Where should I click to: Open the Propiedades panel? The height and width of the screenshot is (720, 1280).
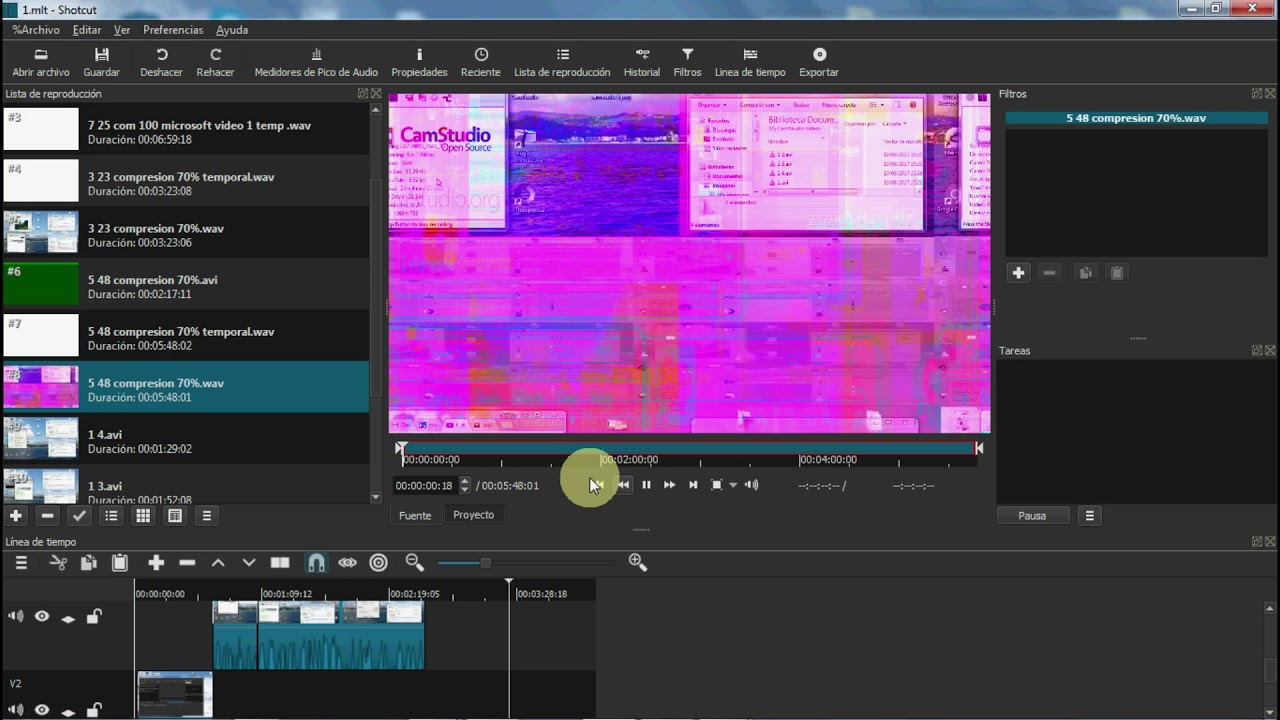tap(419, 63)
